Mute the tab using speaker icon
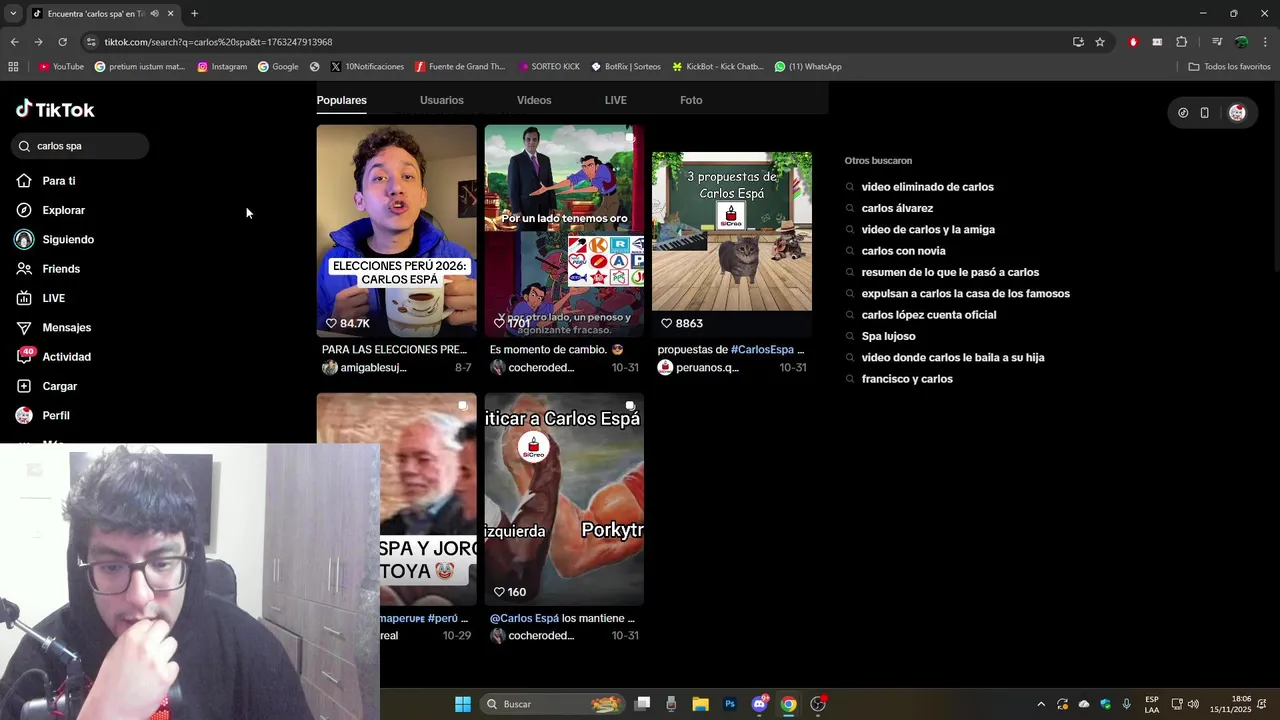Screen dimensions: 1280x720 [154, 14]
